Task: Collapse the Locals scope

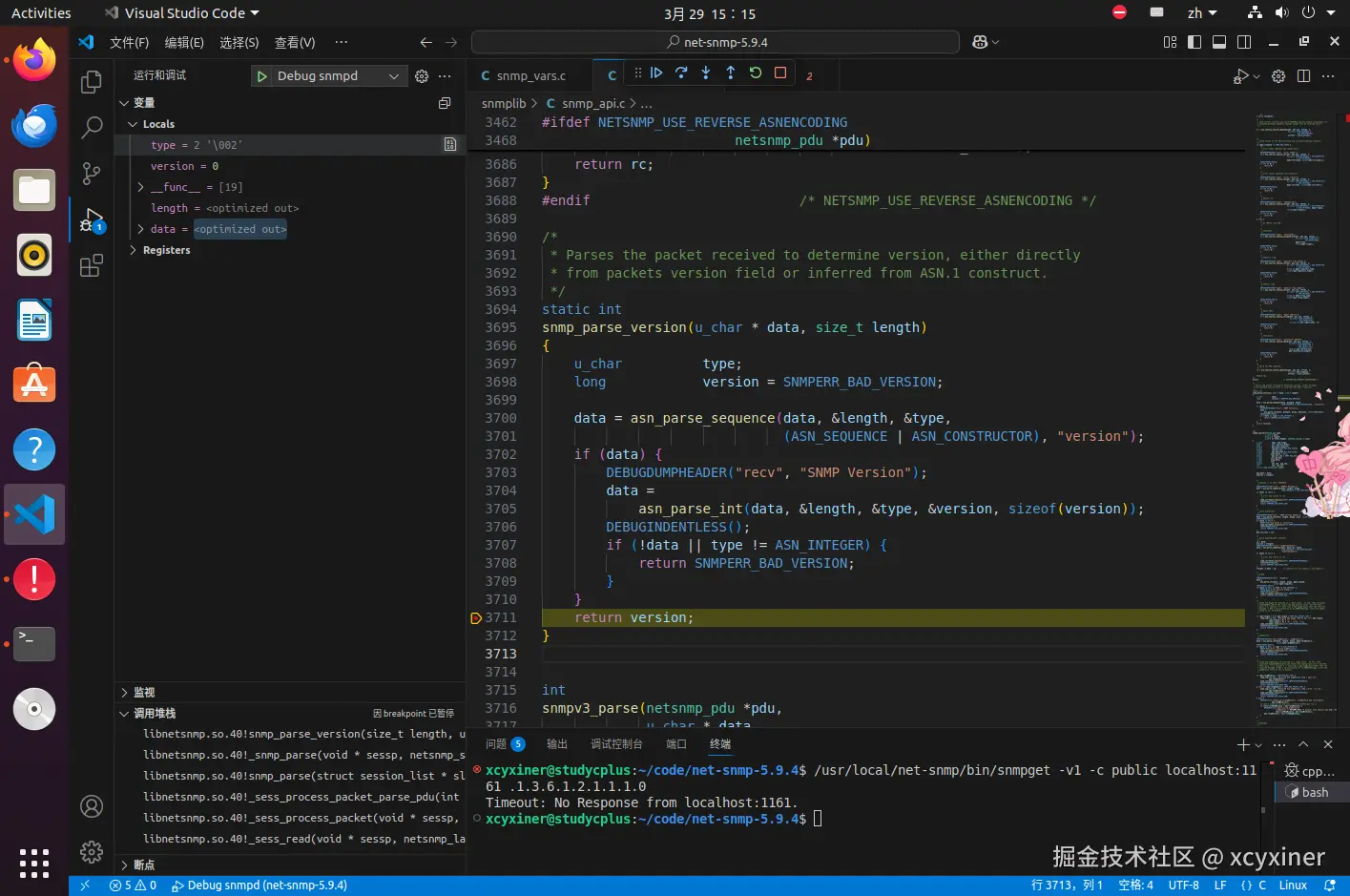Action: 133,124
